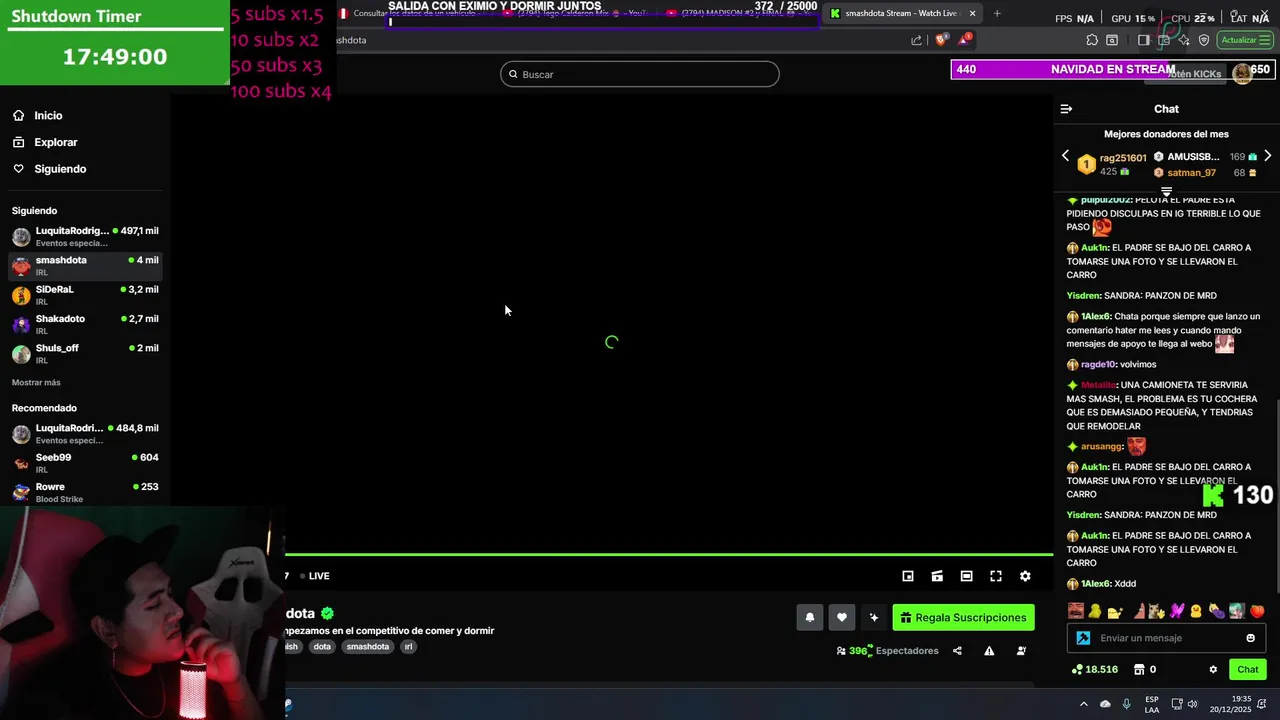Send message with green Chat button
The image size is (1280, 720).
tap(1248, 670)
